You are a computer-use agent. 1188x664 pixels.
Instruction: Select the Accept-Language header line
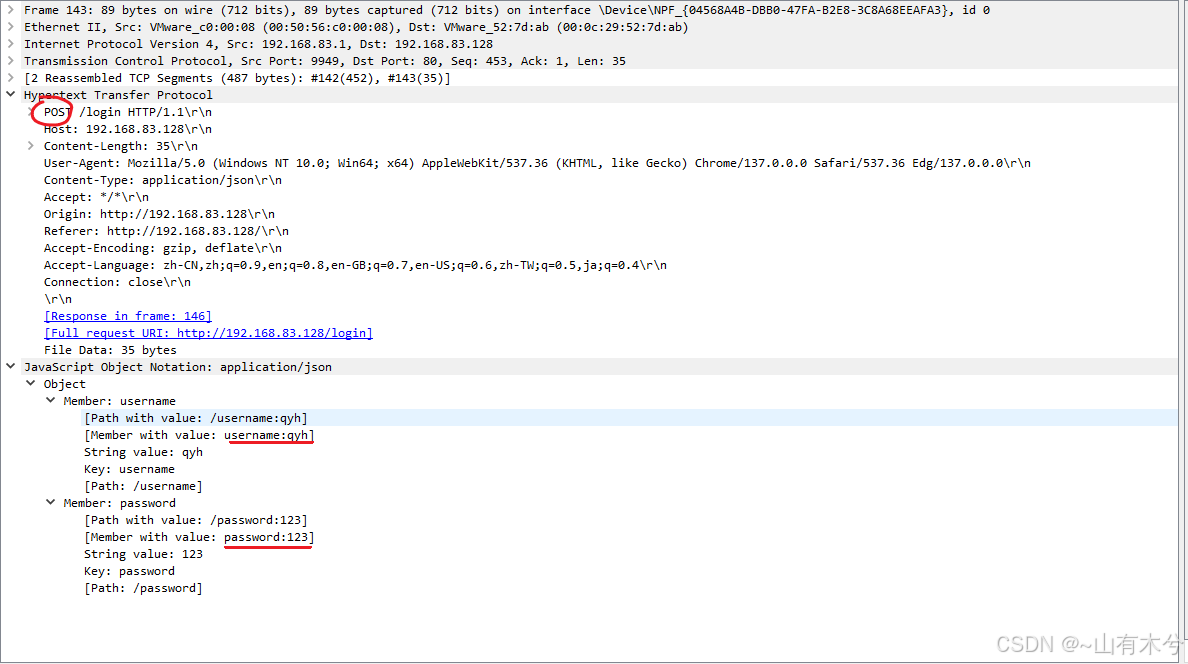(355, 265)
